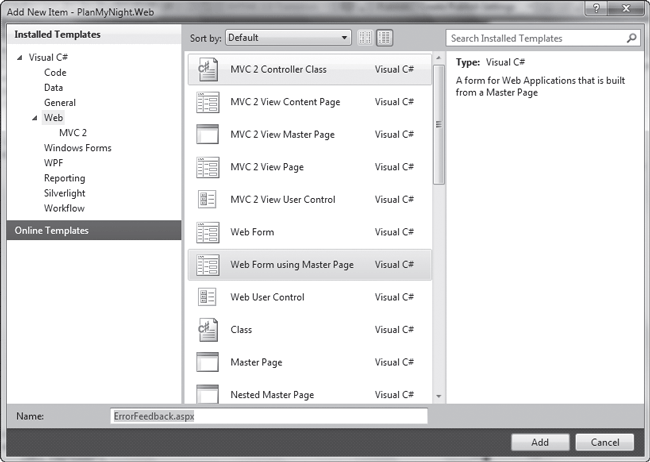650x462 pixels.
Task: Choose the Web User Control icon
Action: click(x=207, y=297)
